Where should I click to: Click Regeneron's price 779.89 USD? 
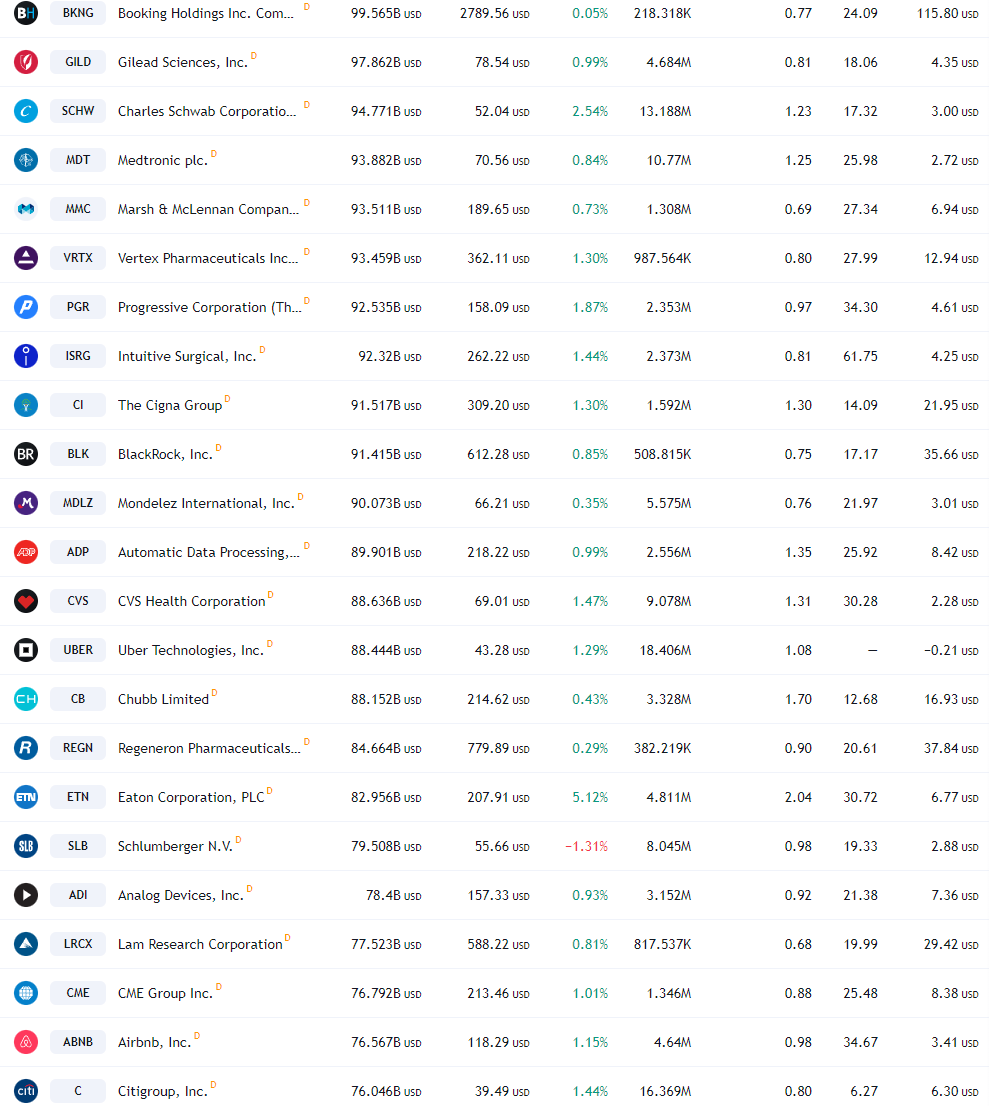click(498, 748)
